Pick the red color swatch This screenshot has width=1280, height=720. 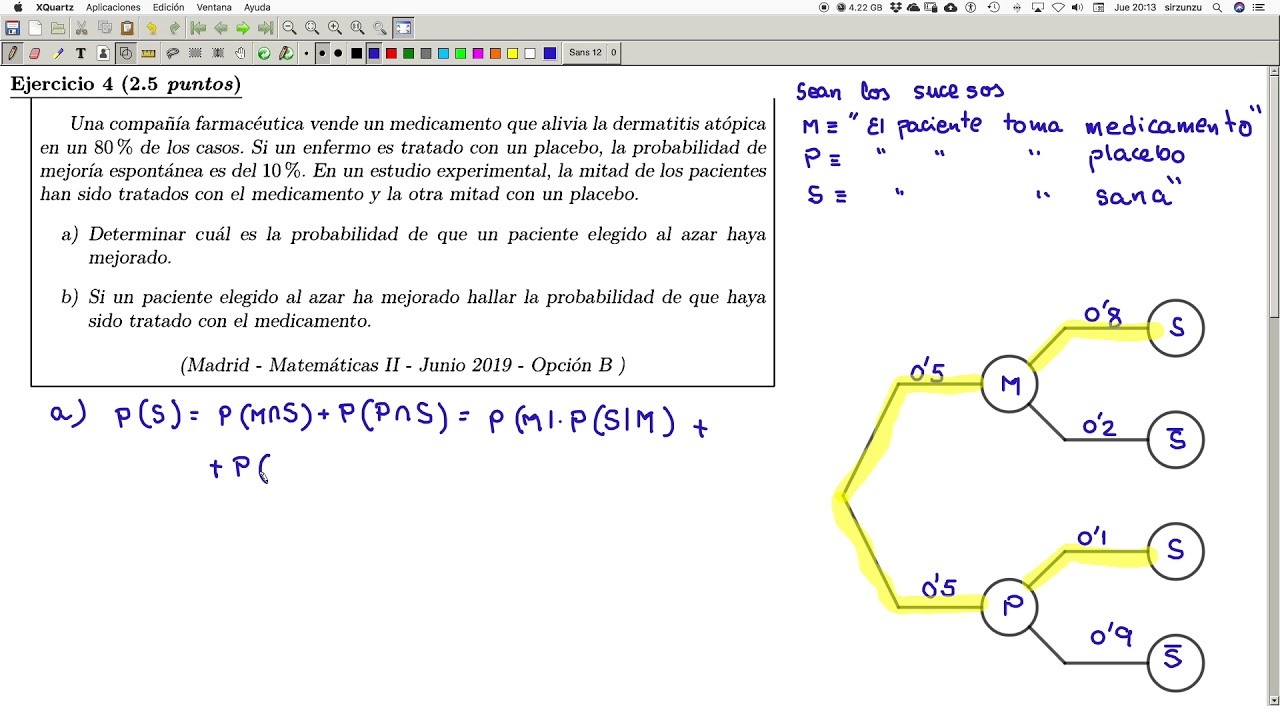click(x=391, y=53)
